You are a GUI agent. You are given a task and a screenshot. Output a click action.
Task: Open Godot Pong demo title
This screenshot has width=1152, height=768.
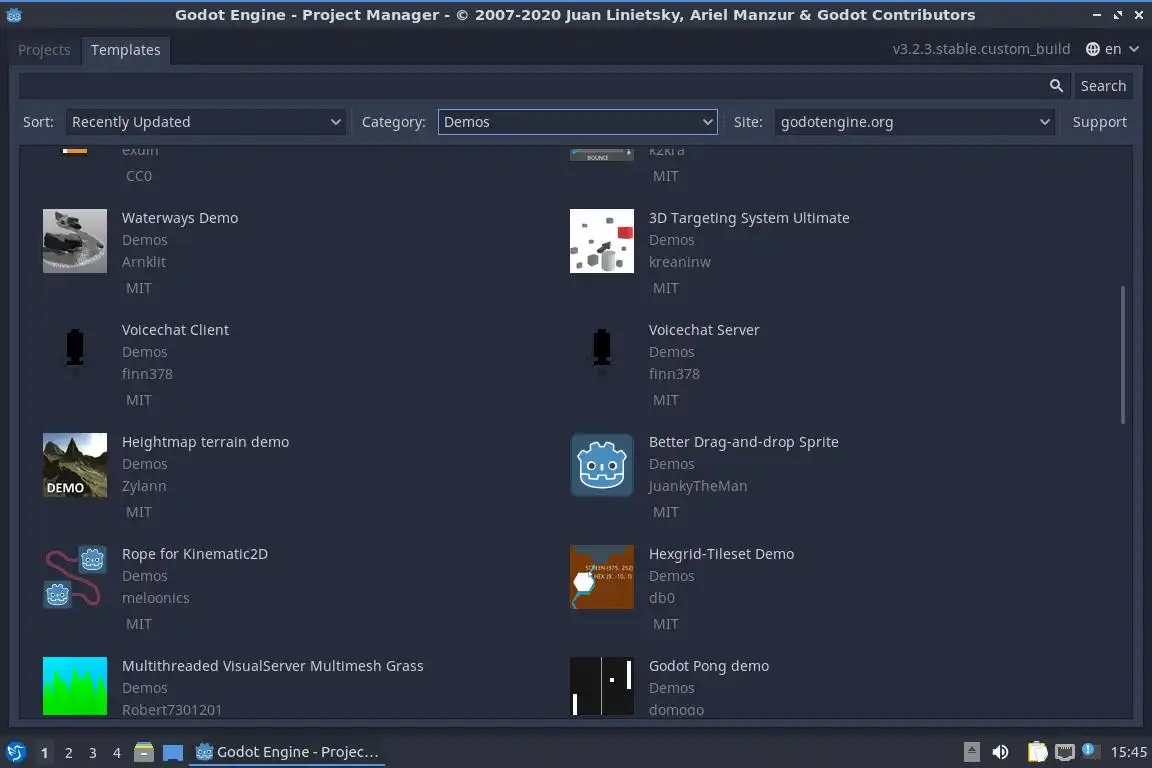pyautogui.click(x=709, y=666)
